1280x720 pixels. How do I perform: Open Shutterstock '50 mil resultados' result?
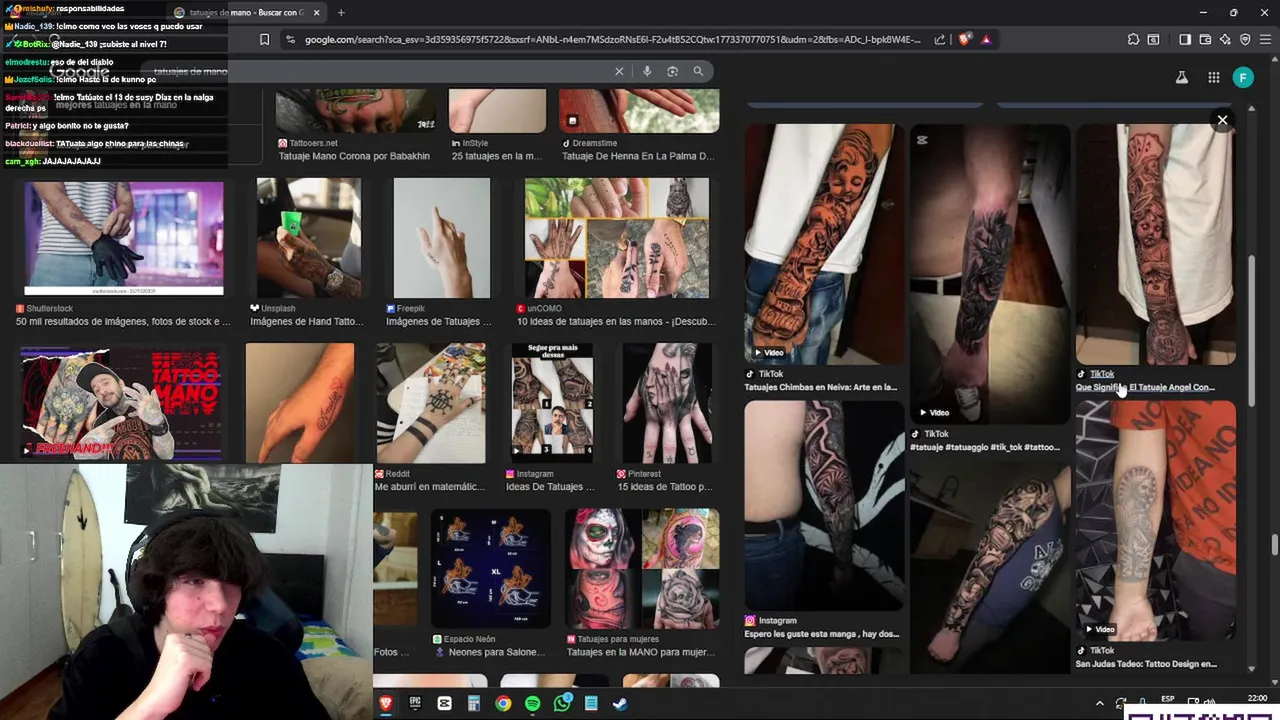pos(123,322)
